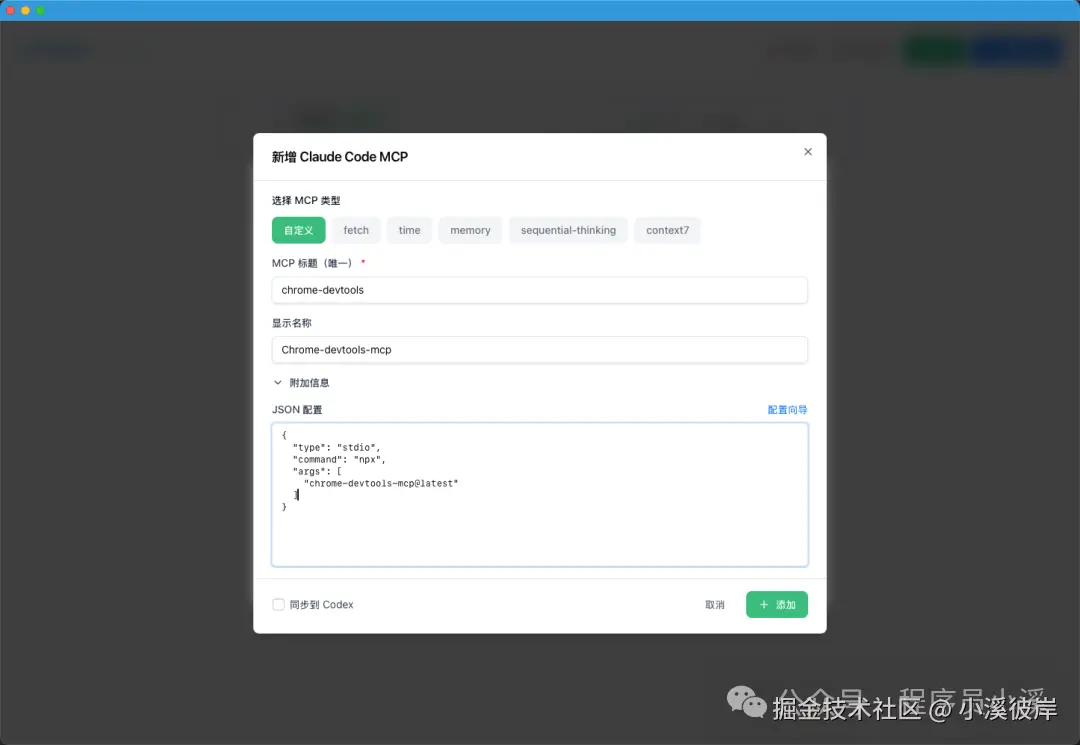Click the green macOS fullscreen button

41,10
